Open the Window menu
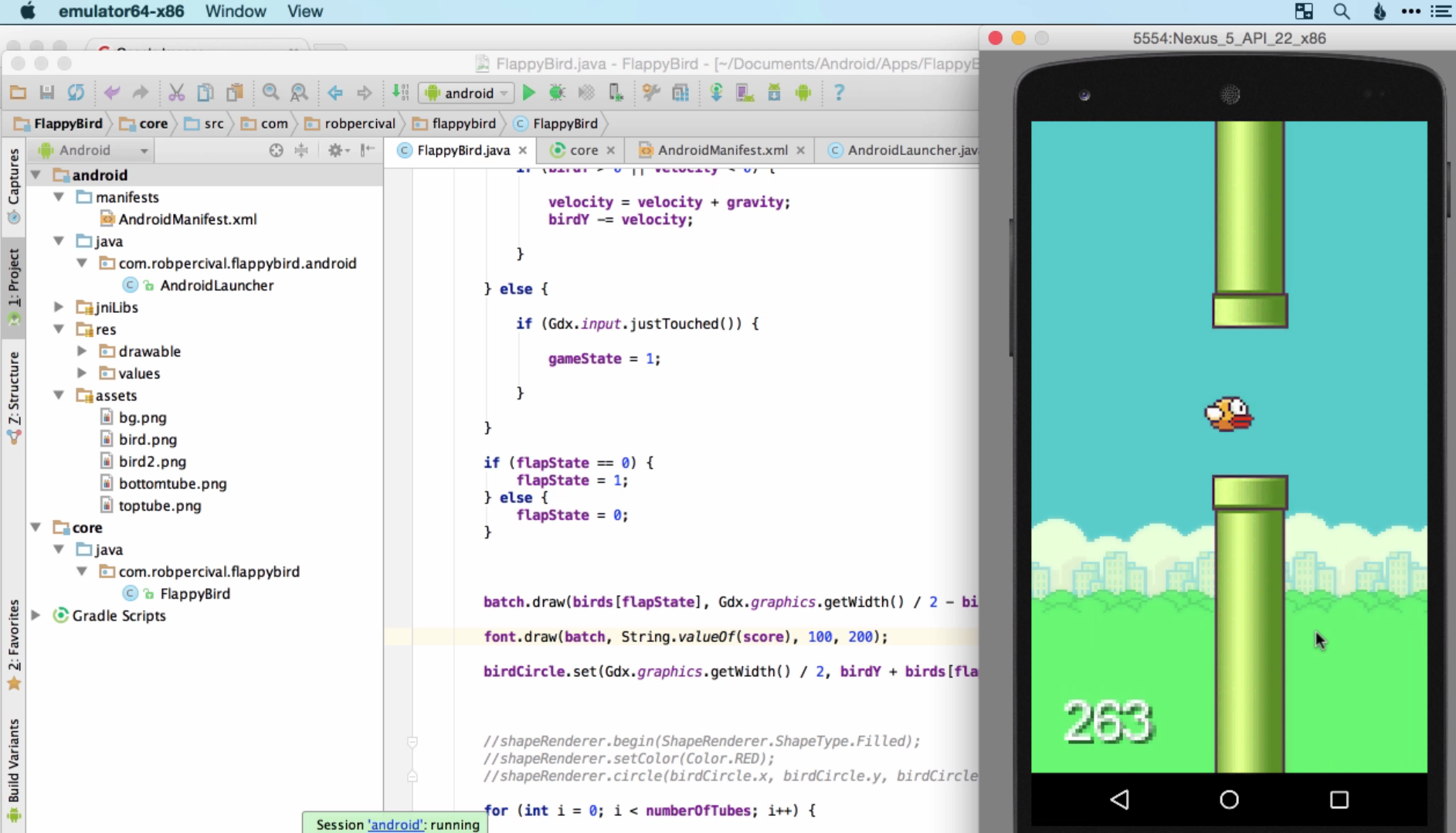1456x833 pixels. [x=236, y=12]
